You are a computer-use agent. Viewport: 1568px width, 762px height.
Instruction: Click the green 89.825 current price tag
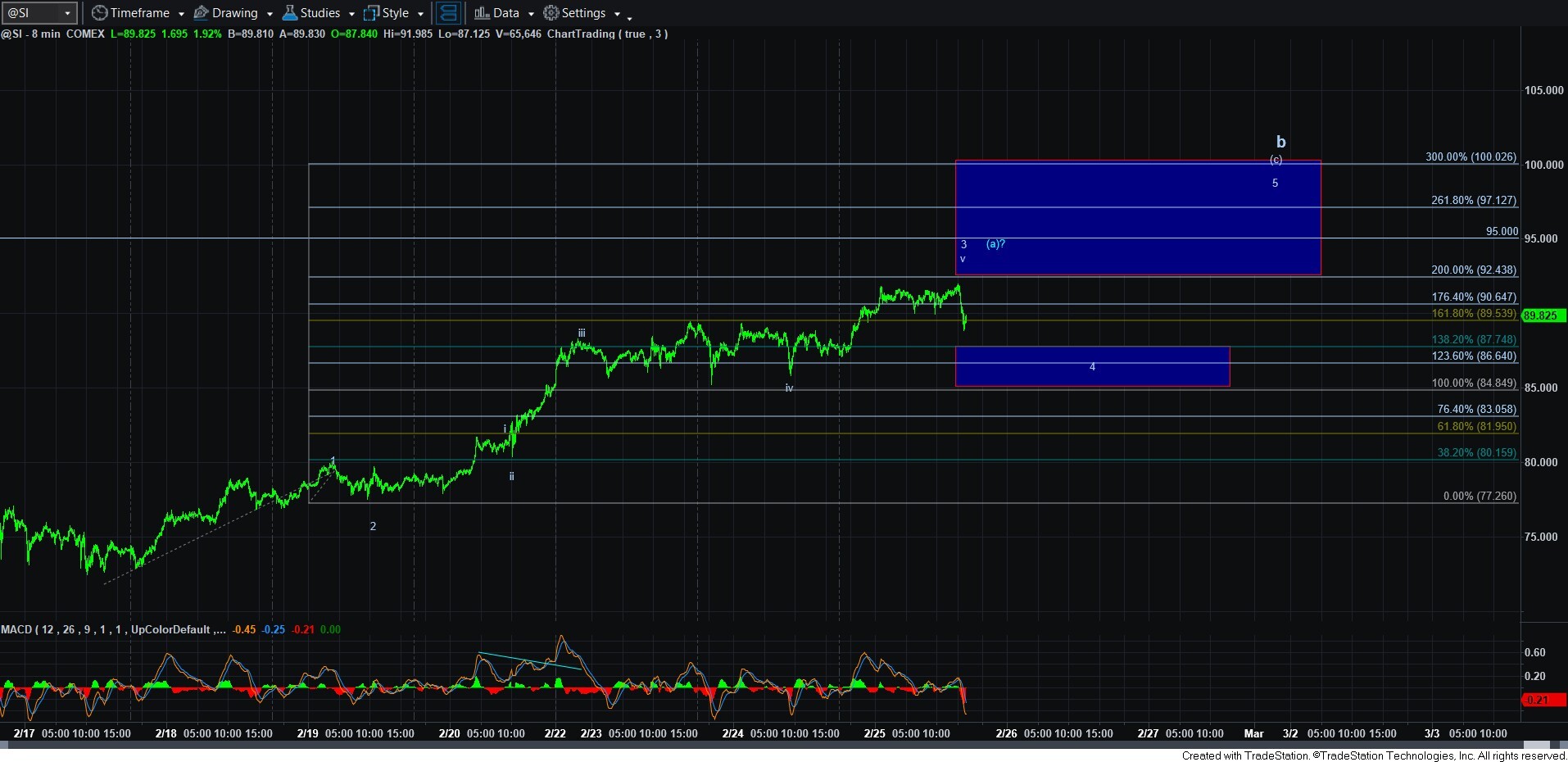pos(1543,315)
